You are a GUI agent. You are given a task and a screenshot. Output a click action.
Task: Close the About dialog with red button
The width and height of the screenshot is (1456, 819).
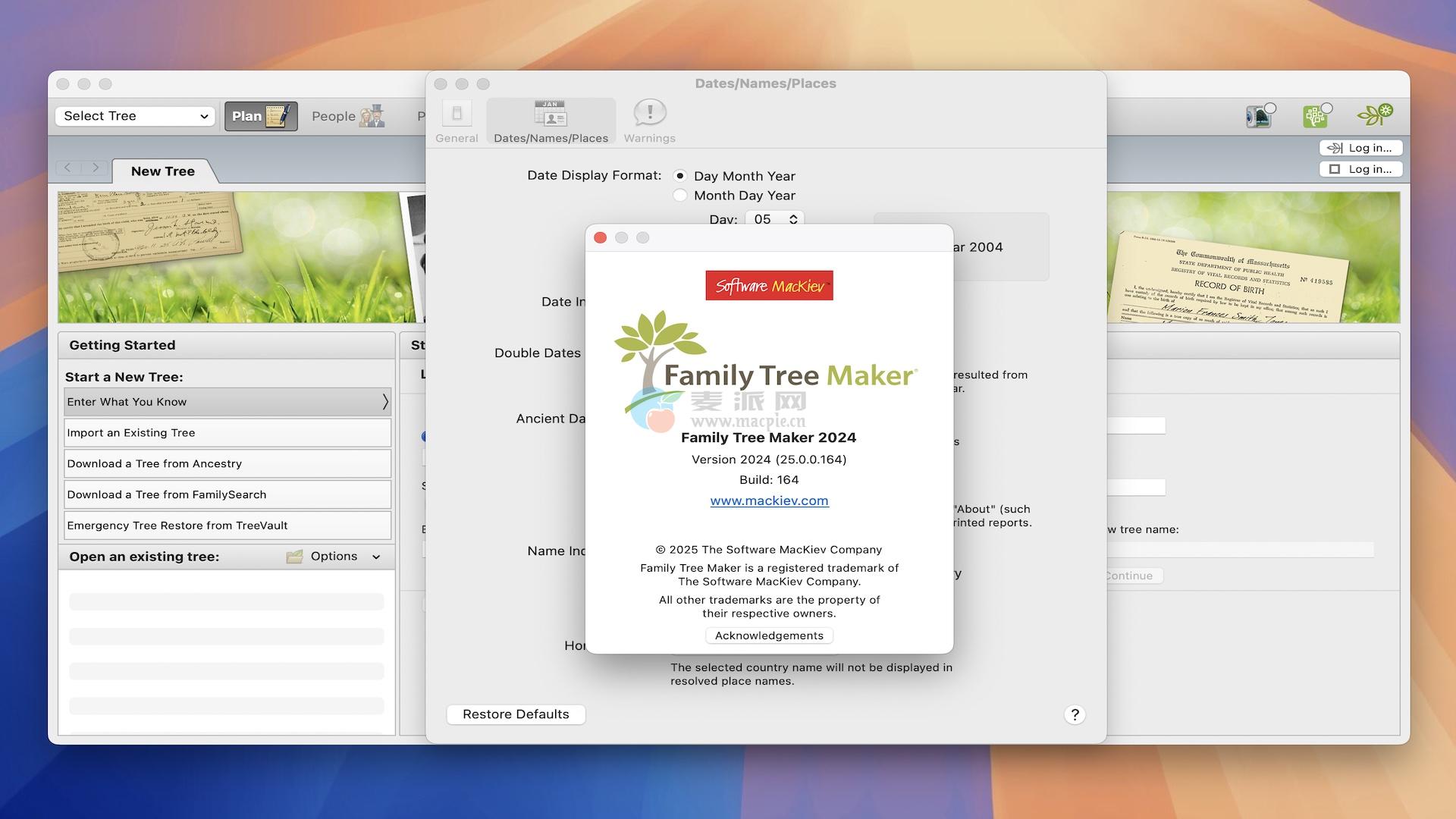(x=600, y=237)
